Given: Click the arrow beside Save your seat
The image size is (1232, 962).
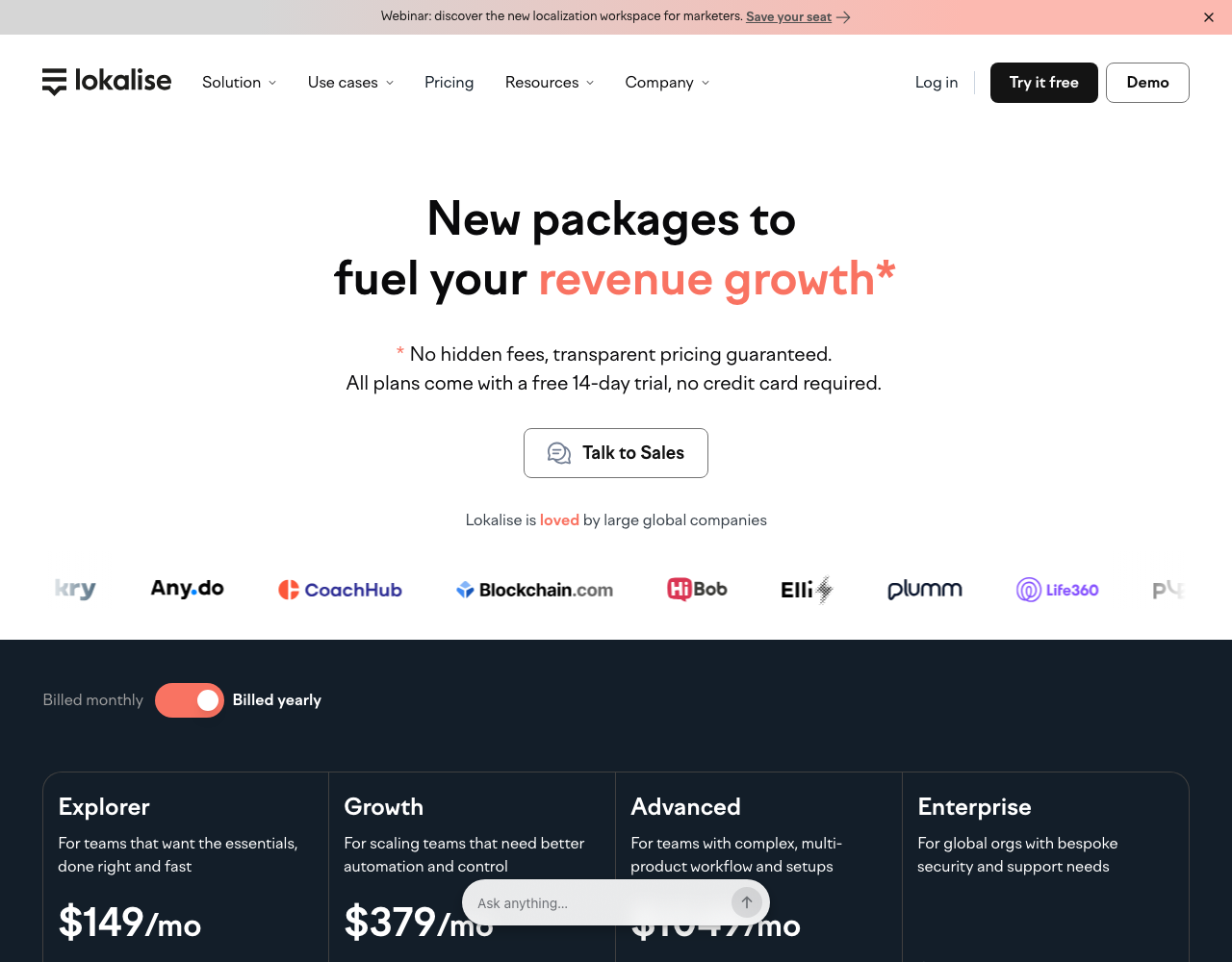Looking at the screenshot, I should point(843,16).
